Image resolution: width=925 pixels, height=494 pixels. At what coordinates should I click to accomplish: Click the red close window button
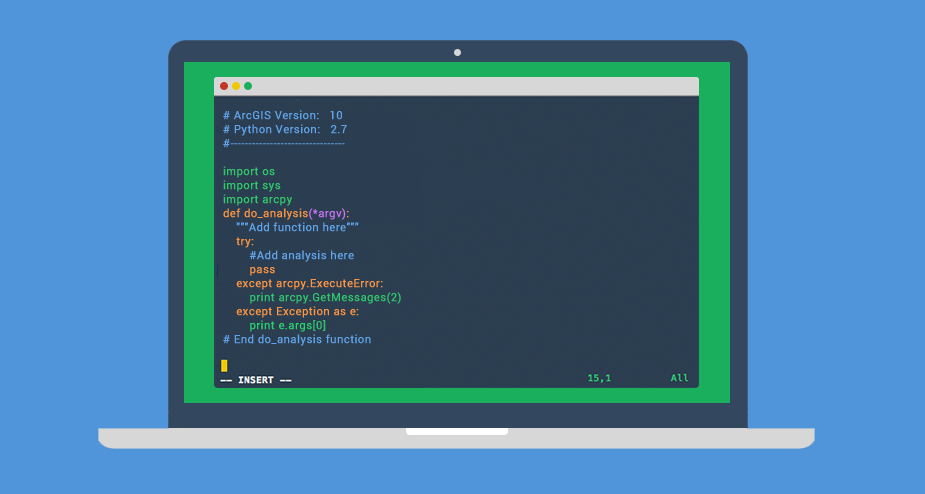pyautogui.click(x=224, y=86)
